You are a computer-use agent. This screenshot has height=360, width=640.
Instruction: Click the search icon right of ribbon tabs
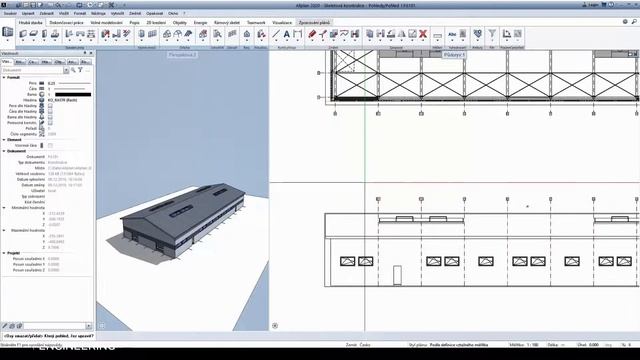click(634, 22)
